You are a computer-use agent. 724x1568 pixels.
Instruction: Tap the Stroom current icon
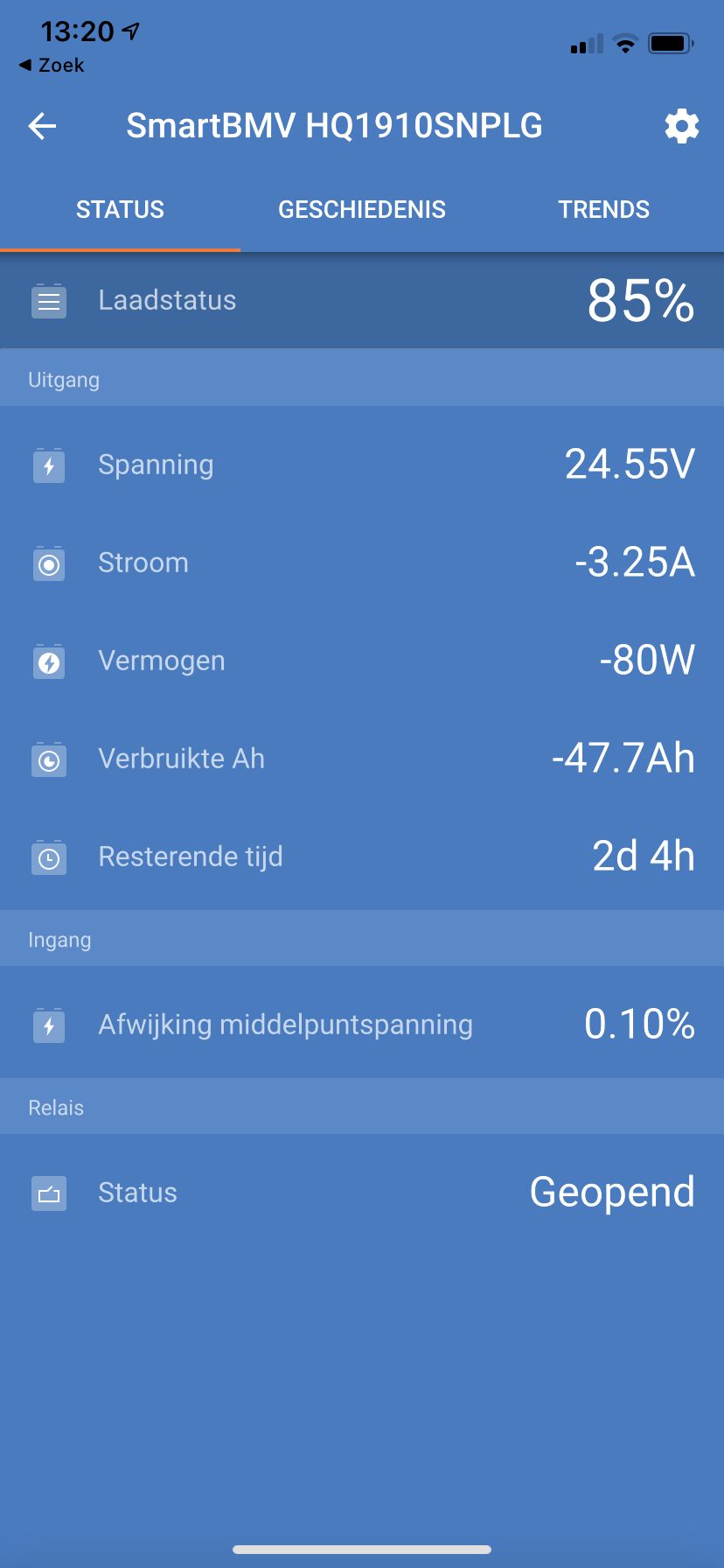pyautogui.click(x=49, y=564)
